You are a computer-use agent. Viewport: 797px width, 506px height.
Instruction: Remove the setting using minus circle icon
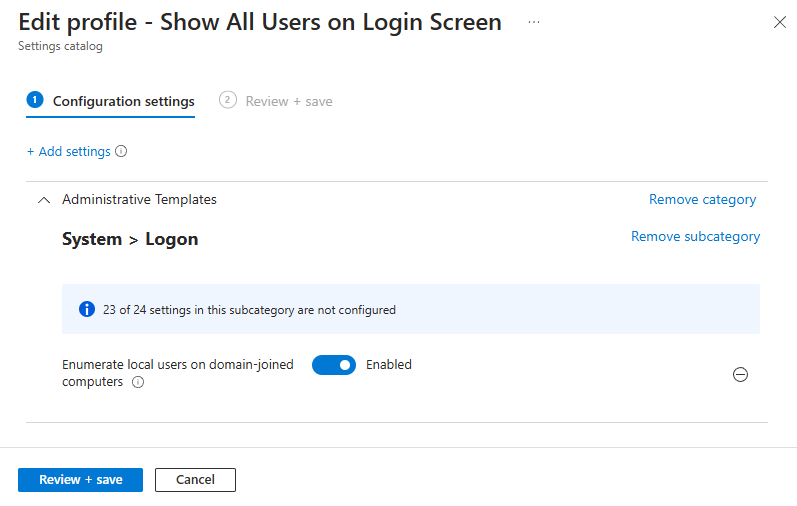[740, 375]
